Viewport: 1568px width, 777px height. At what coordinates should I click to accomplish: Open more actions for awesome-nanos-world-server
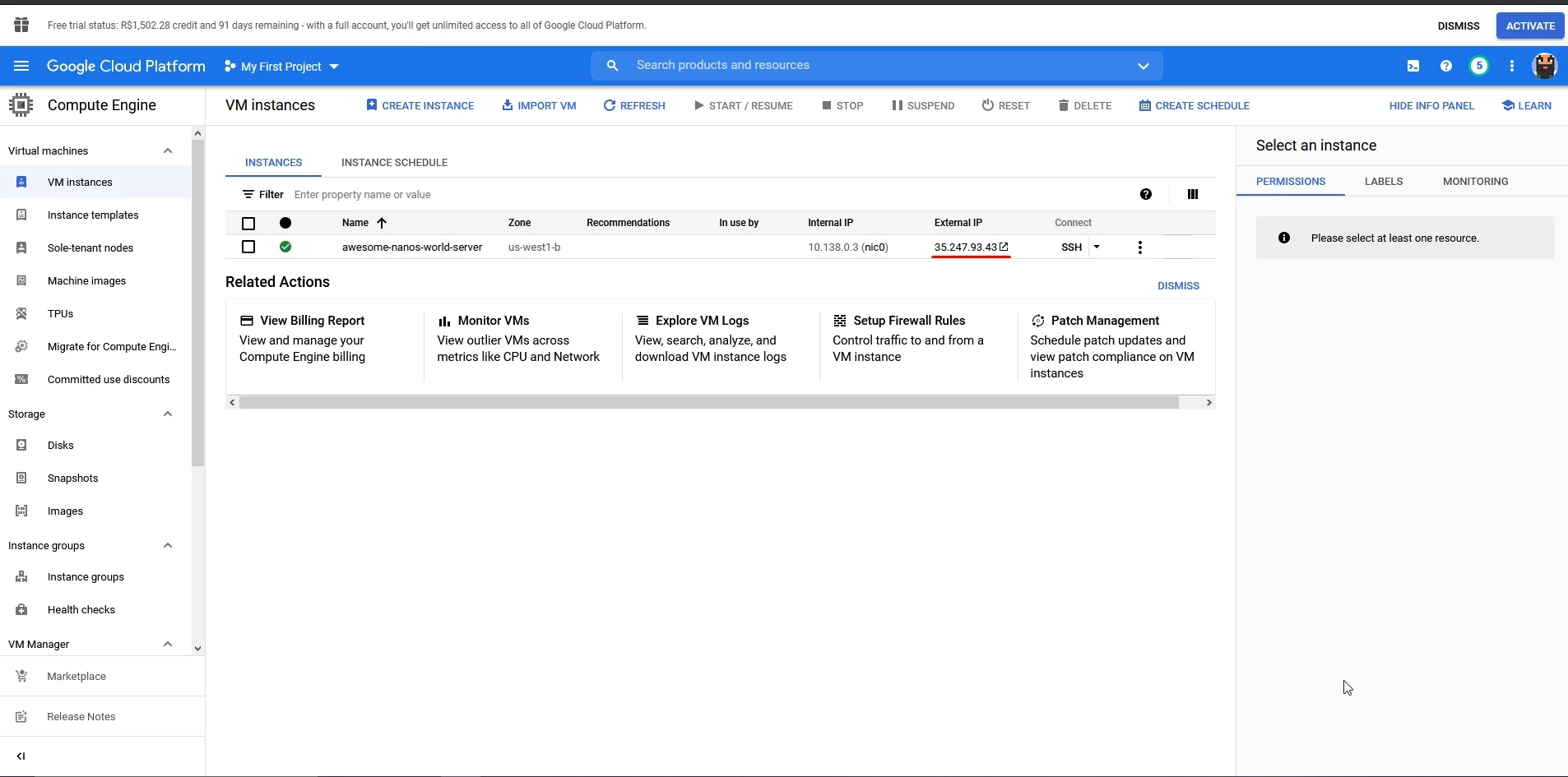tap(1140, 247)
